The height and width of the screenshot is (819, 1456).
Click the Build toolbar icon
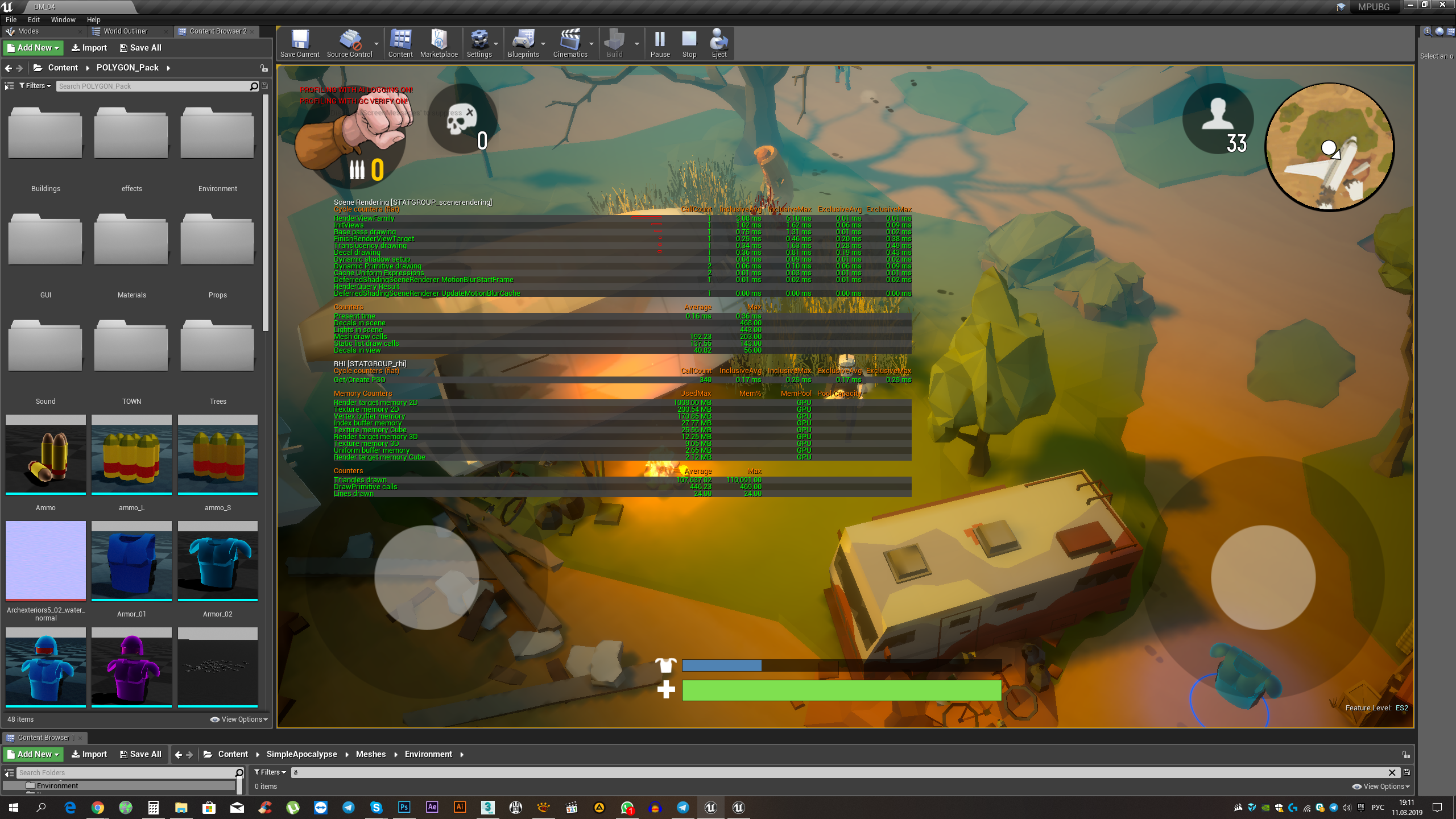point(614,44)
